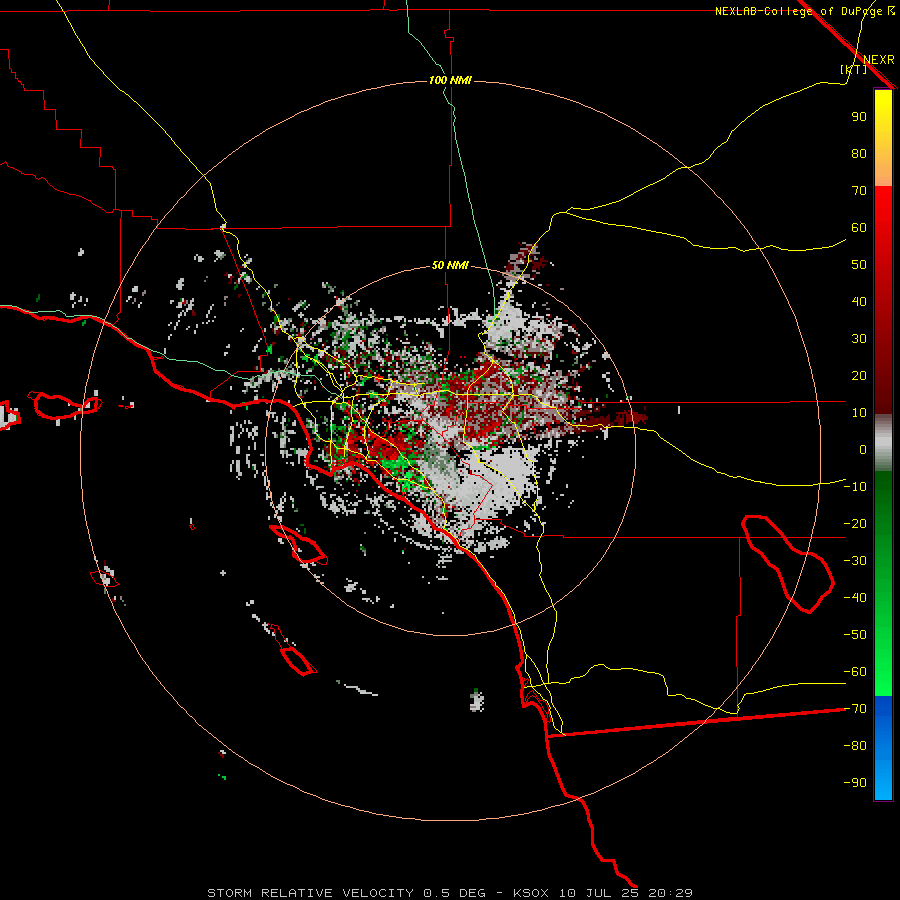Click the positive "20" scale value
This screenshot has width=900, height=900.
tap(859, 375)
